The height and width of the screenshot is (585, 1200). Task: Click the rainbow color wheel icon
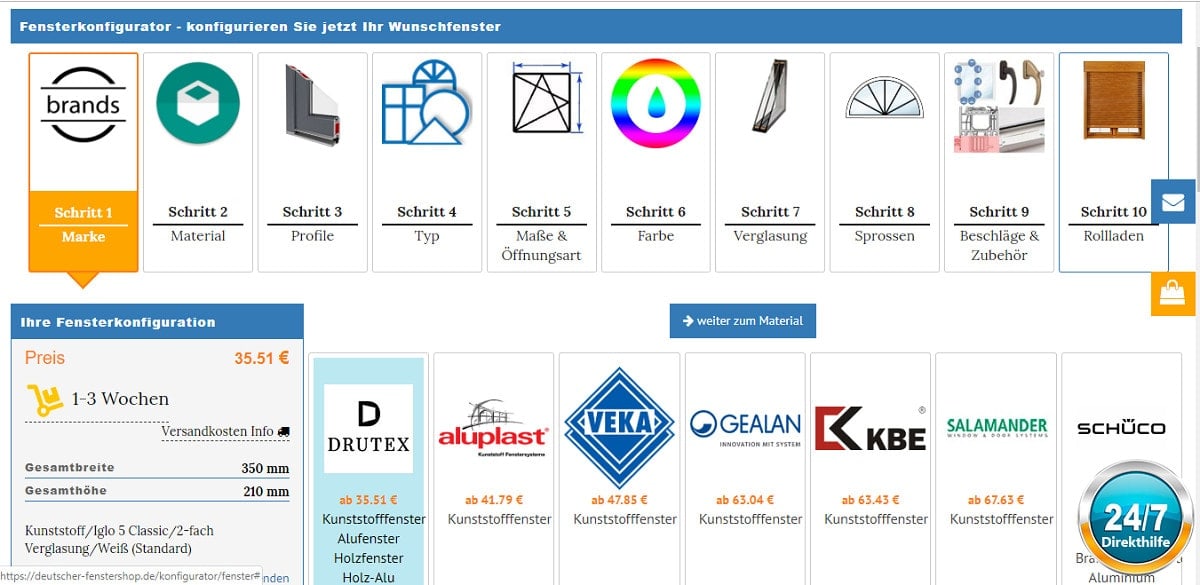pos(655,104)
